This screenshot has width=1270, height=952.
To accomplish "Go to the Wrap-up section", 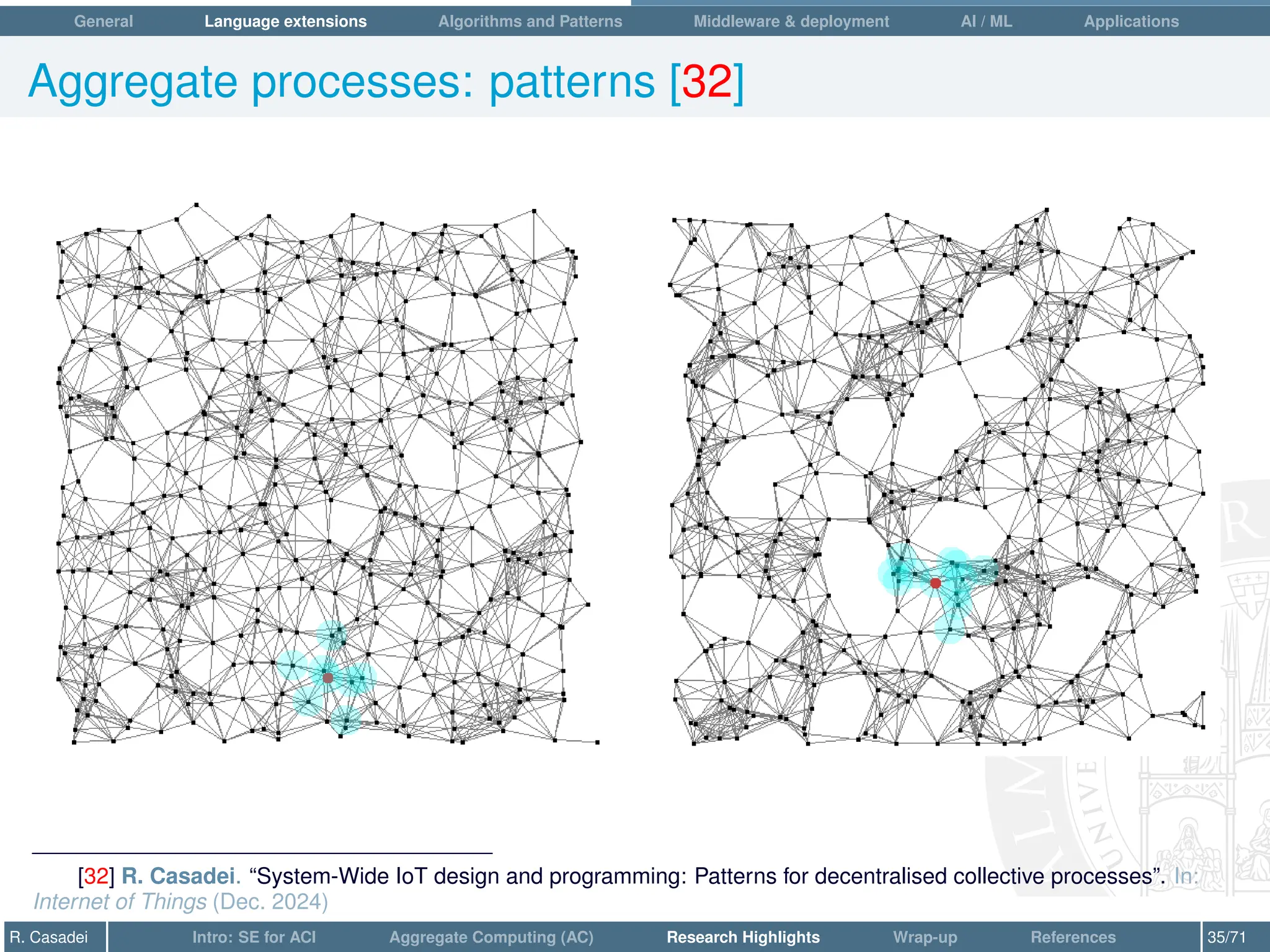I will pyautogui.click(x=925, y=937).
